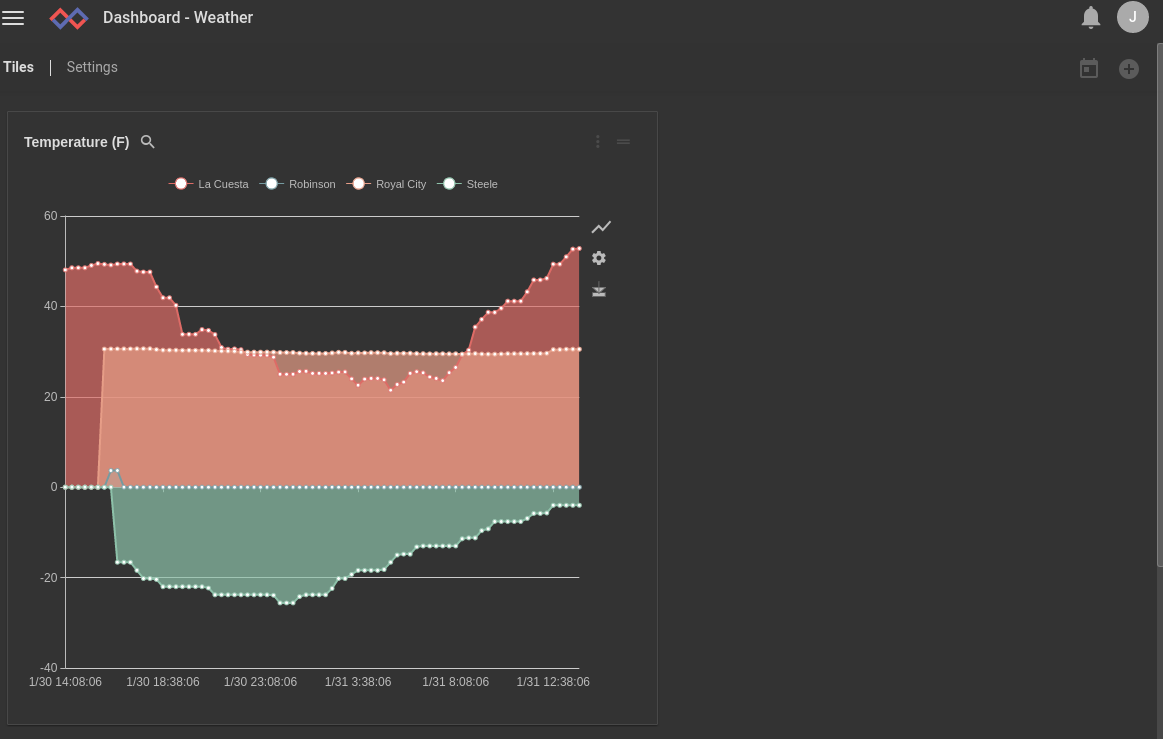Viewport: 1163px width, 739px height.
Task: Toggle Steele series in legend
Action: (x=467, y=184)
